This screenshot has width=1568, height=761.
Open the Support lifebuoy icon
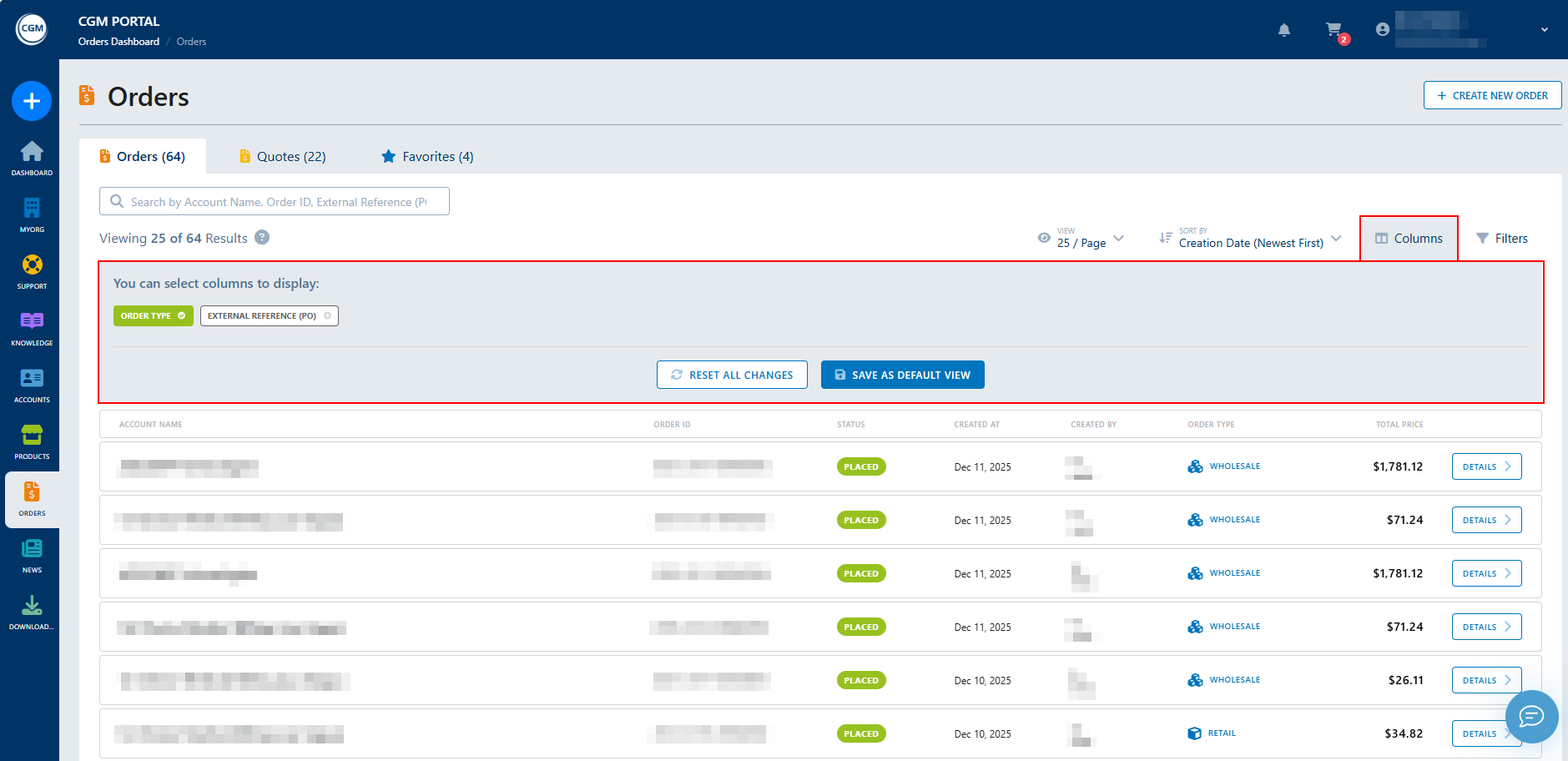[32, 270]
